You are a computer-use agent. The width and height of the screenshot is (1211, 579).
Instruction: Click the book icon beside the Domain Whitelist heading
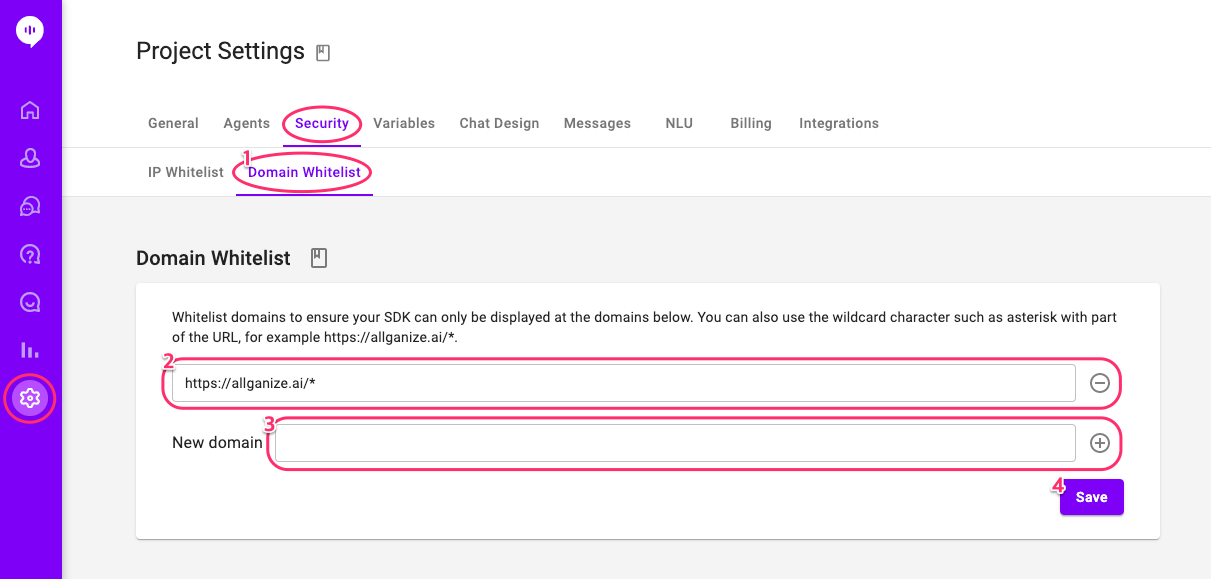tap(319, 258)
